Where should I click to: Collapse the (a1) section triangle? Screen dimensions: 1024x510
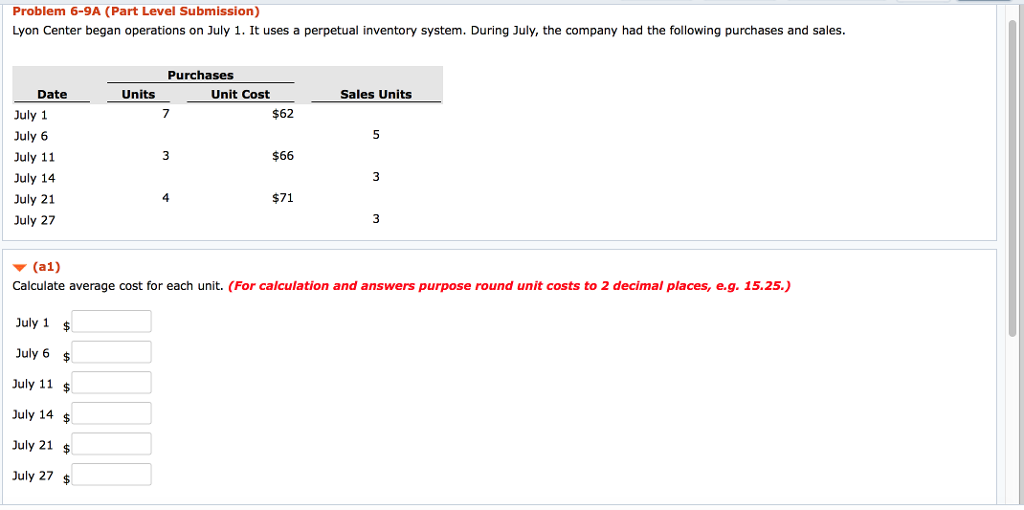[x=20, y=267]
